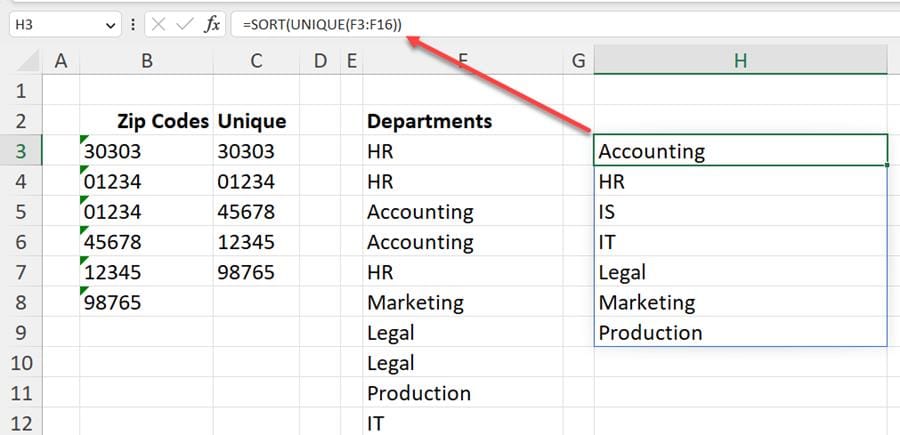Click the Cancel (X) formula icon

(159, 25)
